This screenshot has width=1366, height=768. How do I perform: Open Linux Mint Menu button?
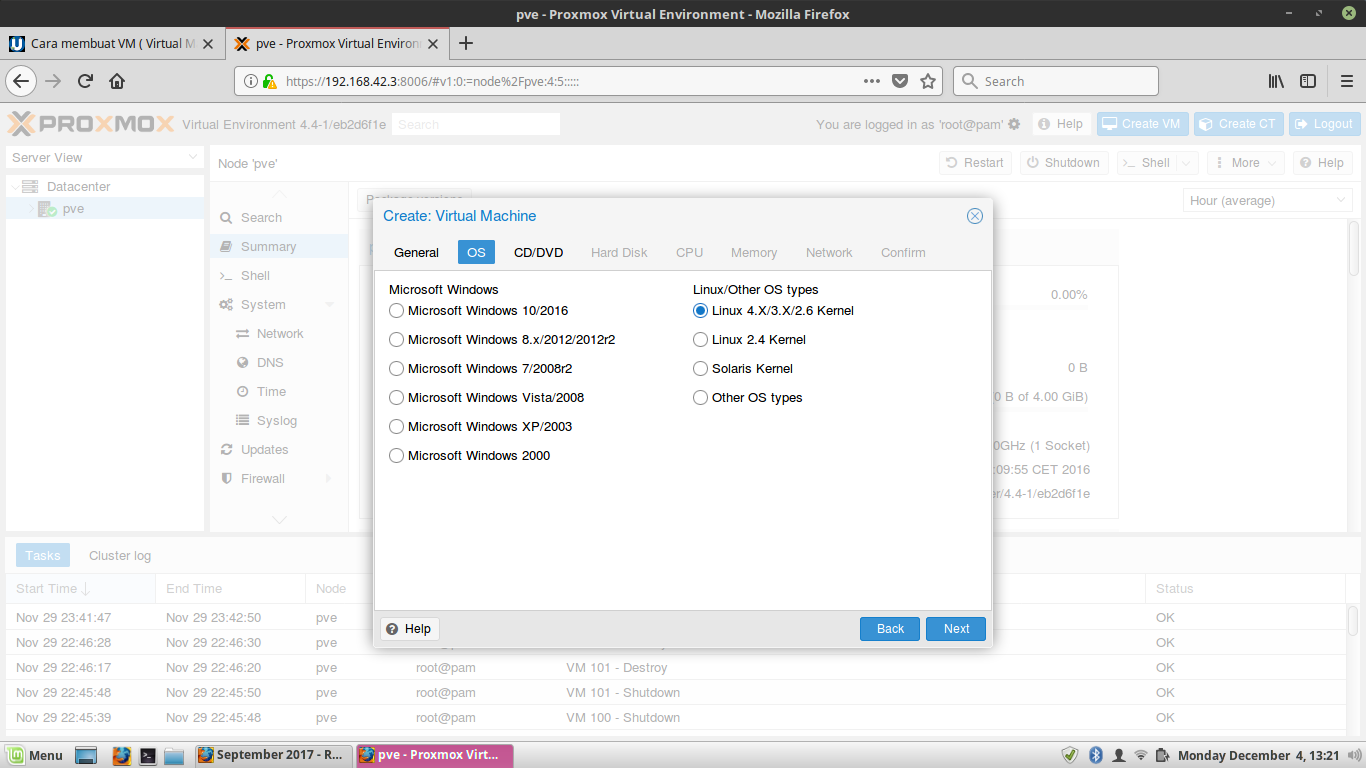pos(35,755)
